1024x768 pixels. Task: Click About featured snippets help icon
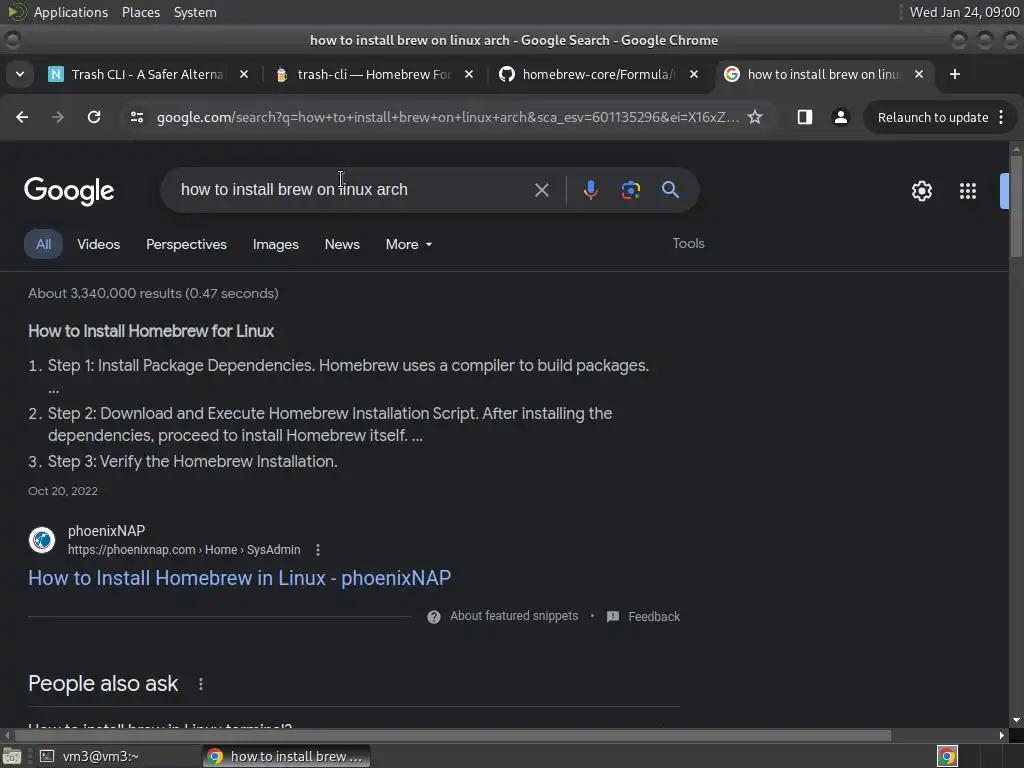click(x=434, y=616)
